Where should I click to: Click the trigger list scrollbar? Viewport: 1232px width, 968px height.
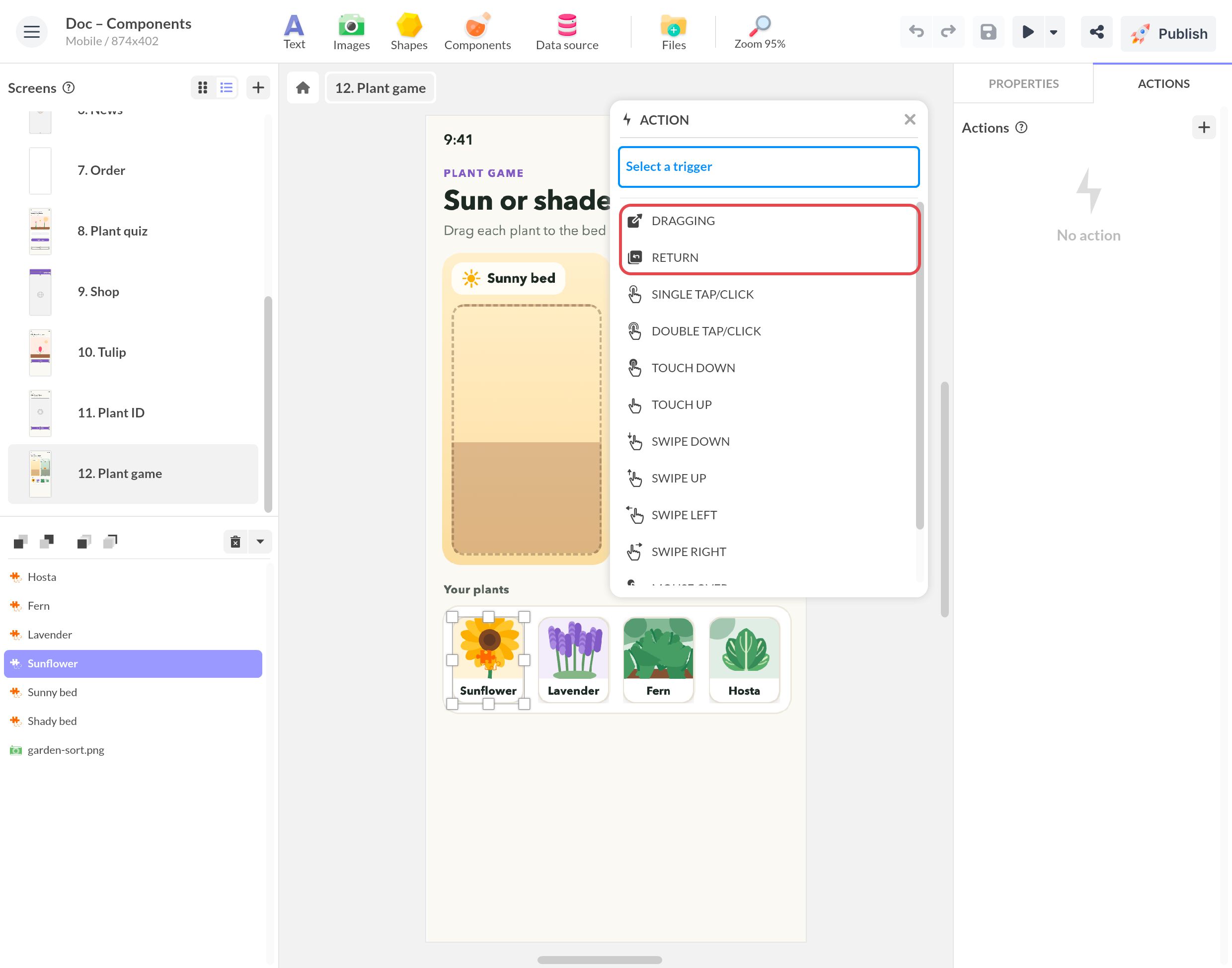click(920, 366)
